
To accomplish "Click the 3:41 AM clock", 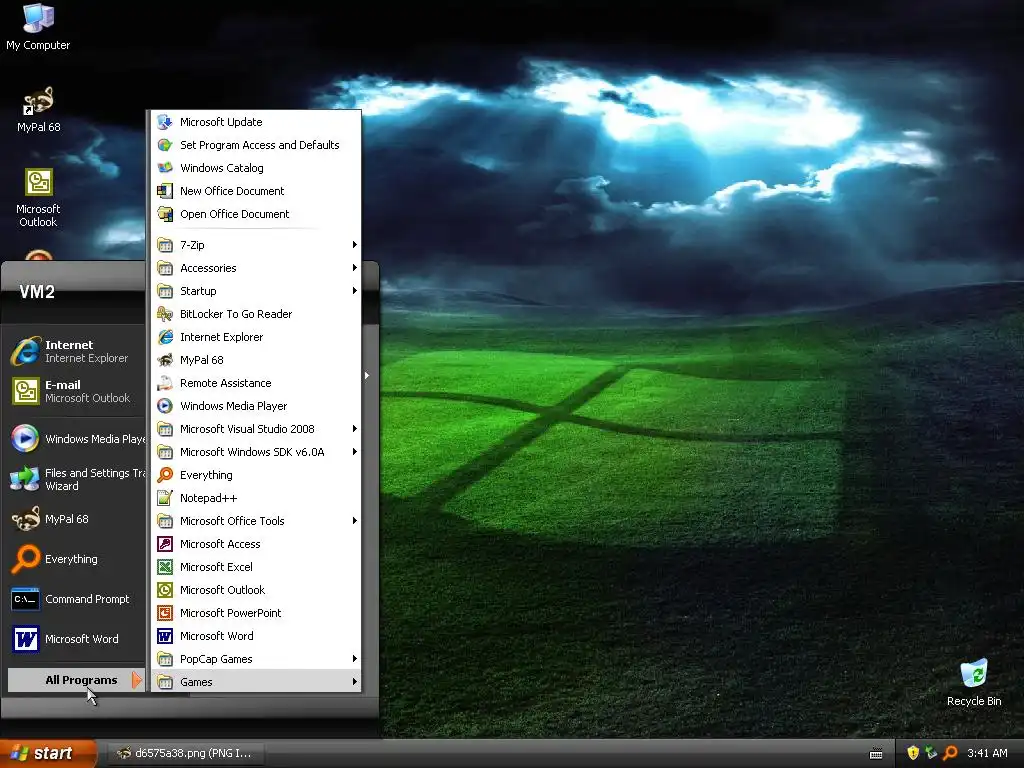I will pyautogui.click(x=987, y=753).
